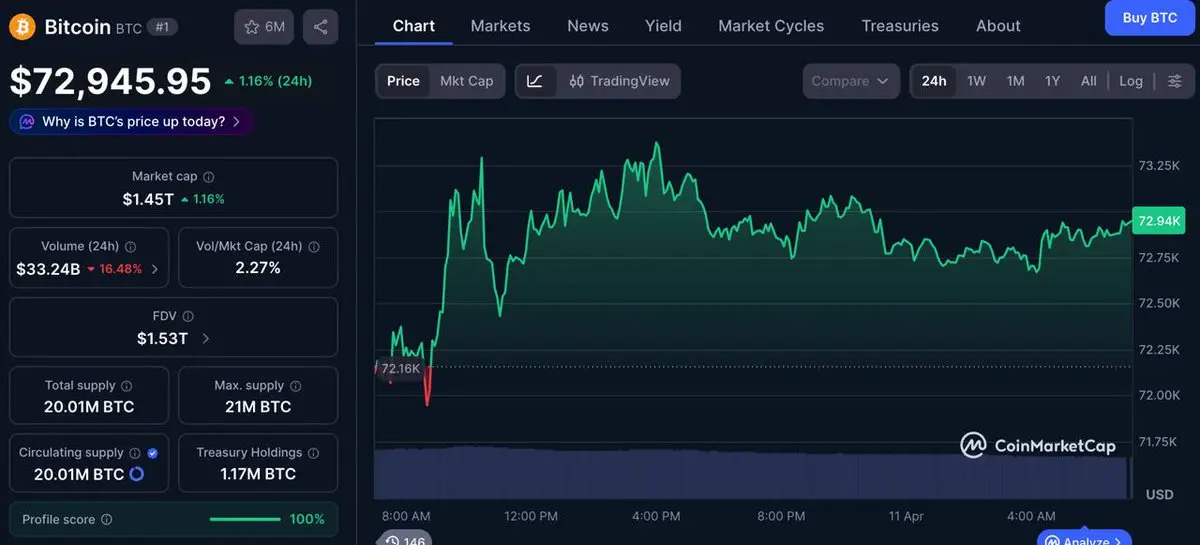Open the About tab
Screen dimensions: 1200x545
[x=998, y=26]
